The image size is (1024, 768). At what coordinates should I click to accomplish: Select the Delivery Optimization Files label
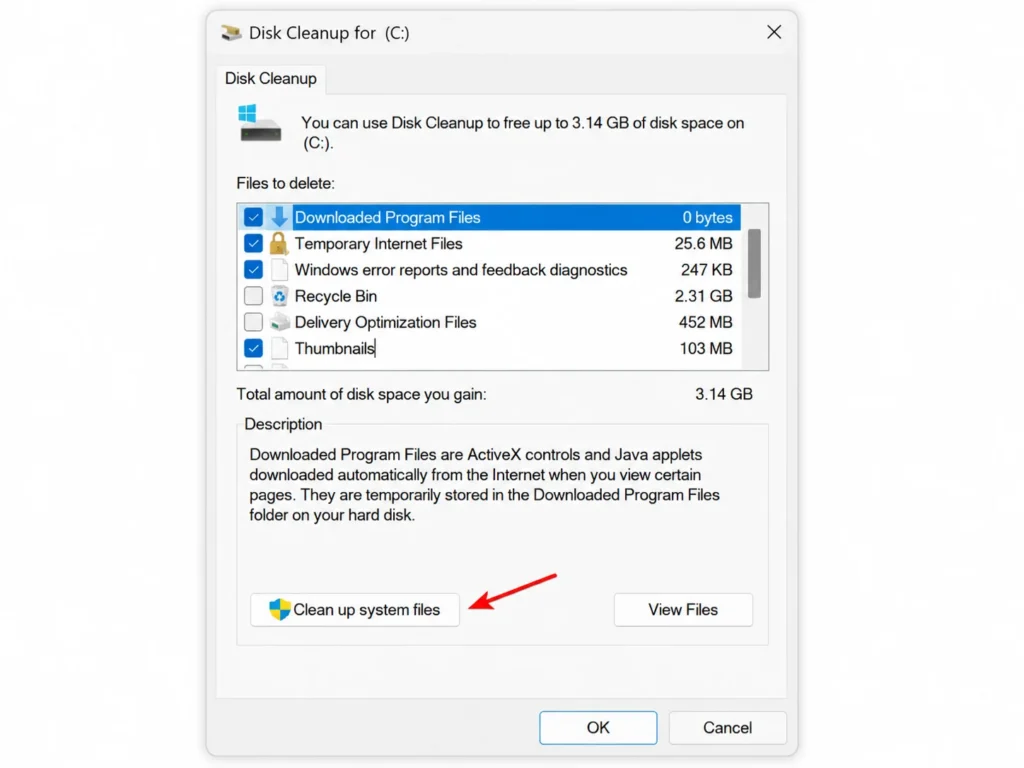pyautogui.click(x=385, y=322)
